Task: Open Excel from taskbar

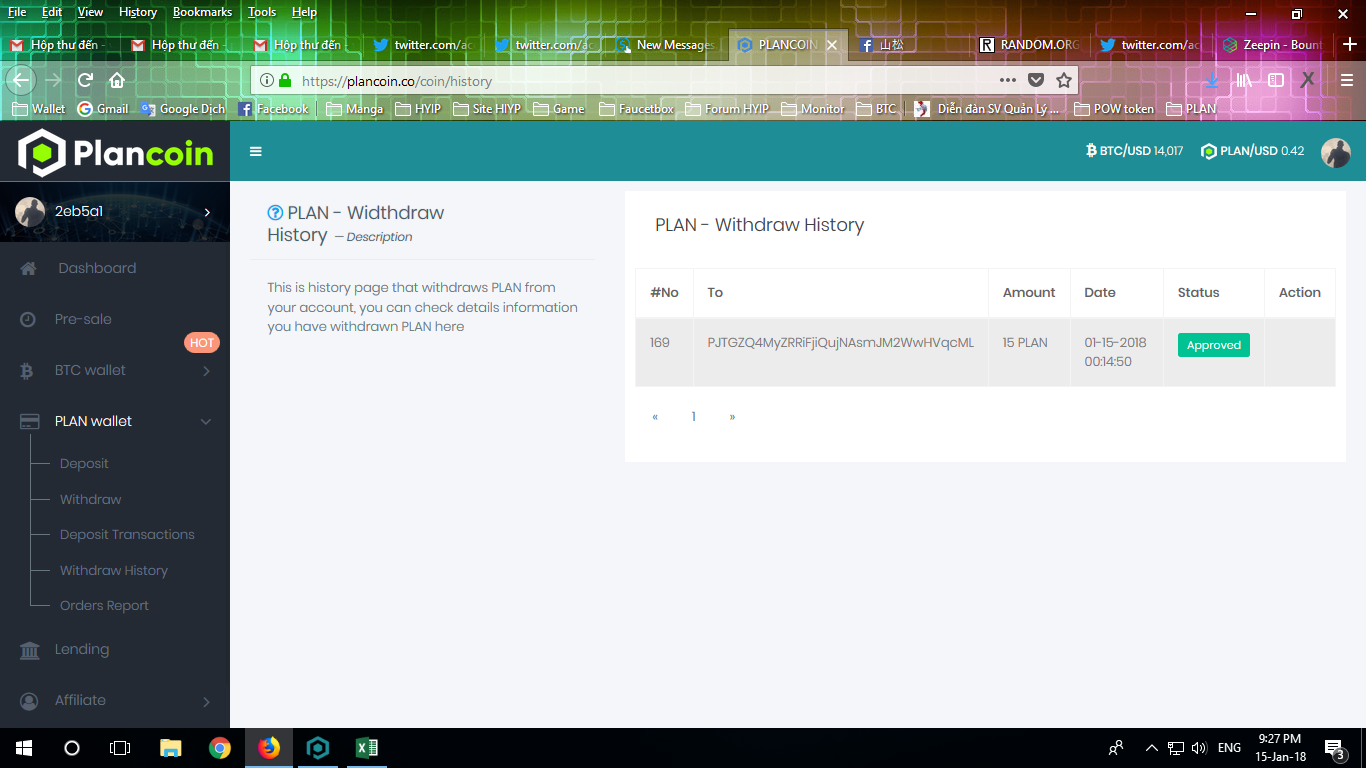Action: 366,748
